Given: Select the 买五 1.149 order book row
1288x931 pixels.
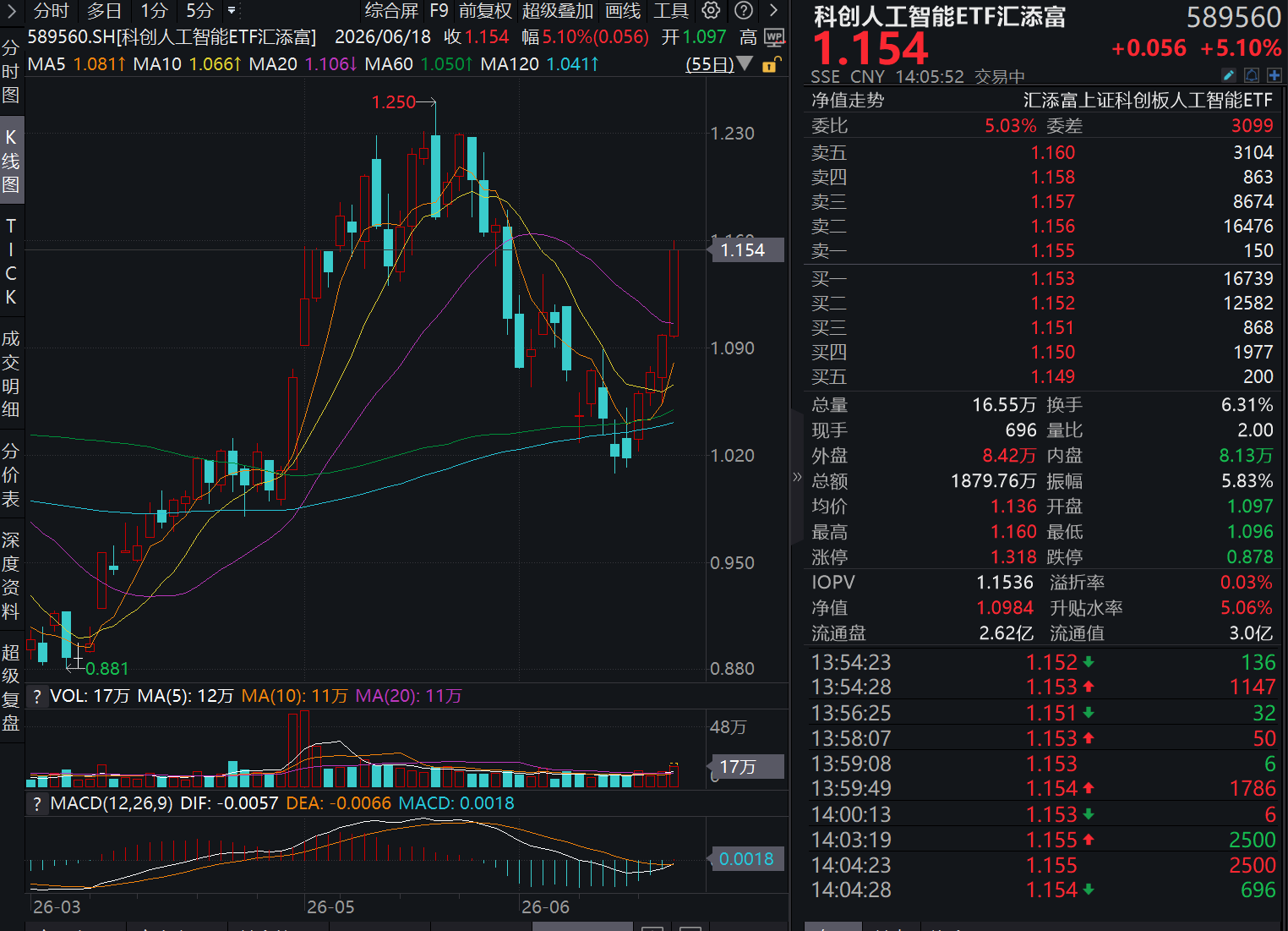Looking at the screenshot, I should 1042,377.
